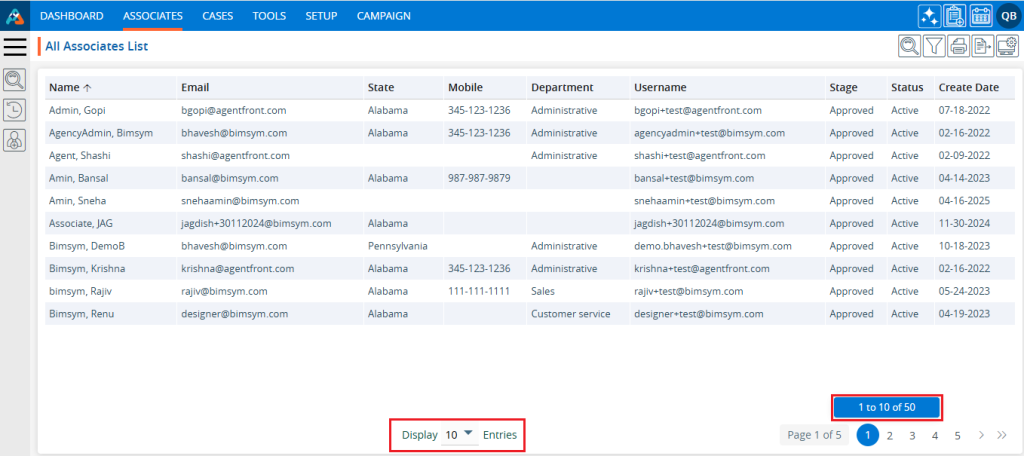The image size is (1024, 456).
Task: Open the AI sparkle assistant icon
Action: click(x=928, y=15)
